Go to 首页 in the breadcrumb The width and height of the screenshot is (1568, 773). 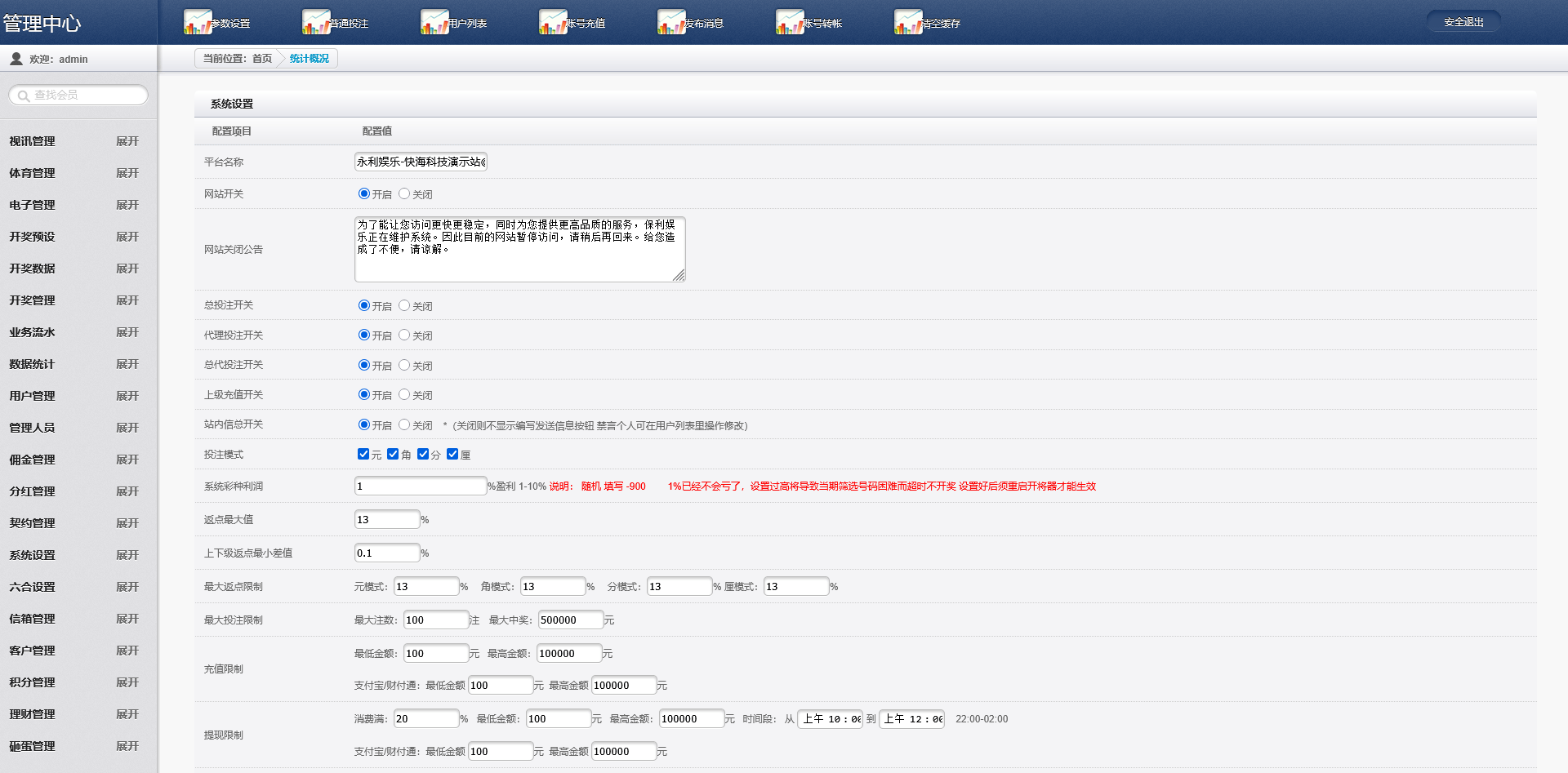click(x=261, y=59)
